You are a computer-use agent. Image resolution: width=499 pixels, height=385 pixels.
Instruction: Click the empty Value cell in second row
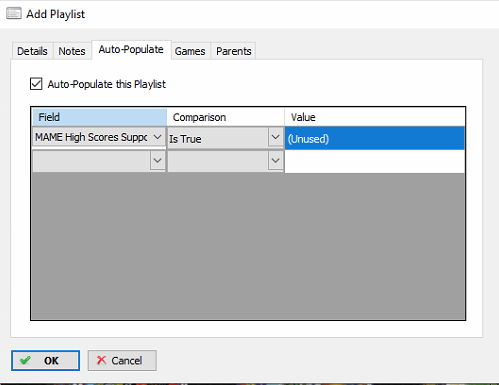(x=374, y=161)
